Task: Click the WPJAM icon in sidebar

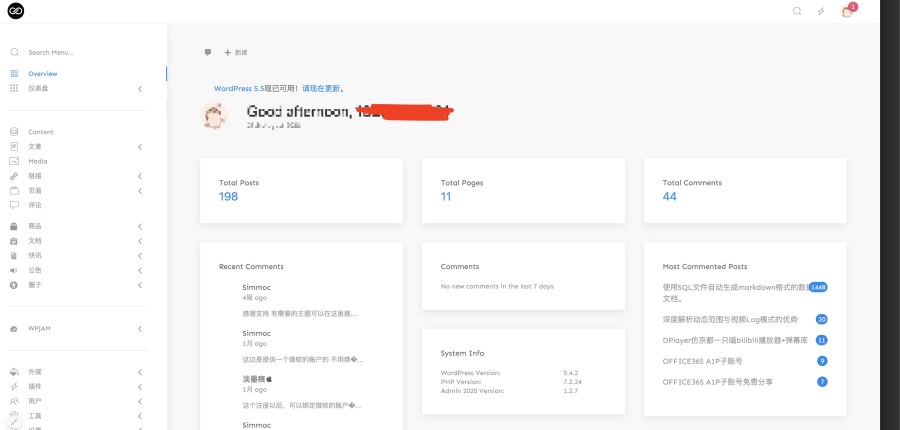Action: coord(14,328)
